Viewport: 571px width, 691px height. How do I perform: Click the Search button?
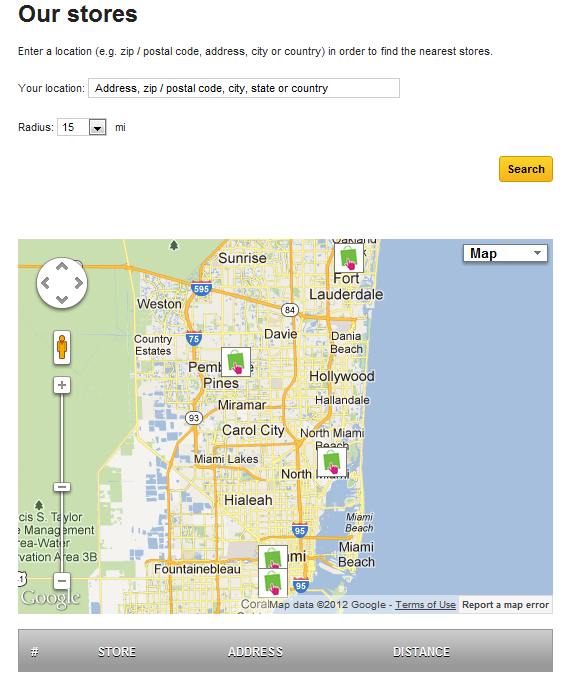[x=526, y=169]
